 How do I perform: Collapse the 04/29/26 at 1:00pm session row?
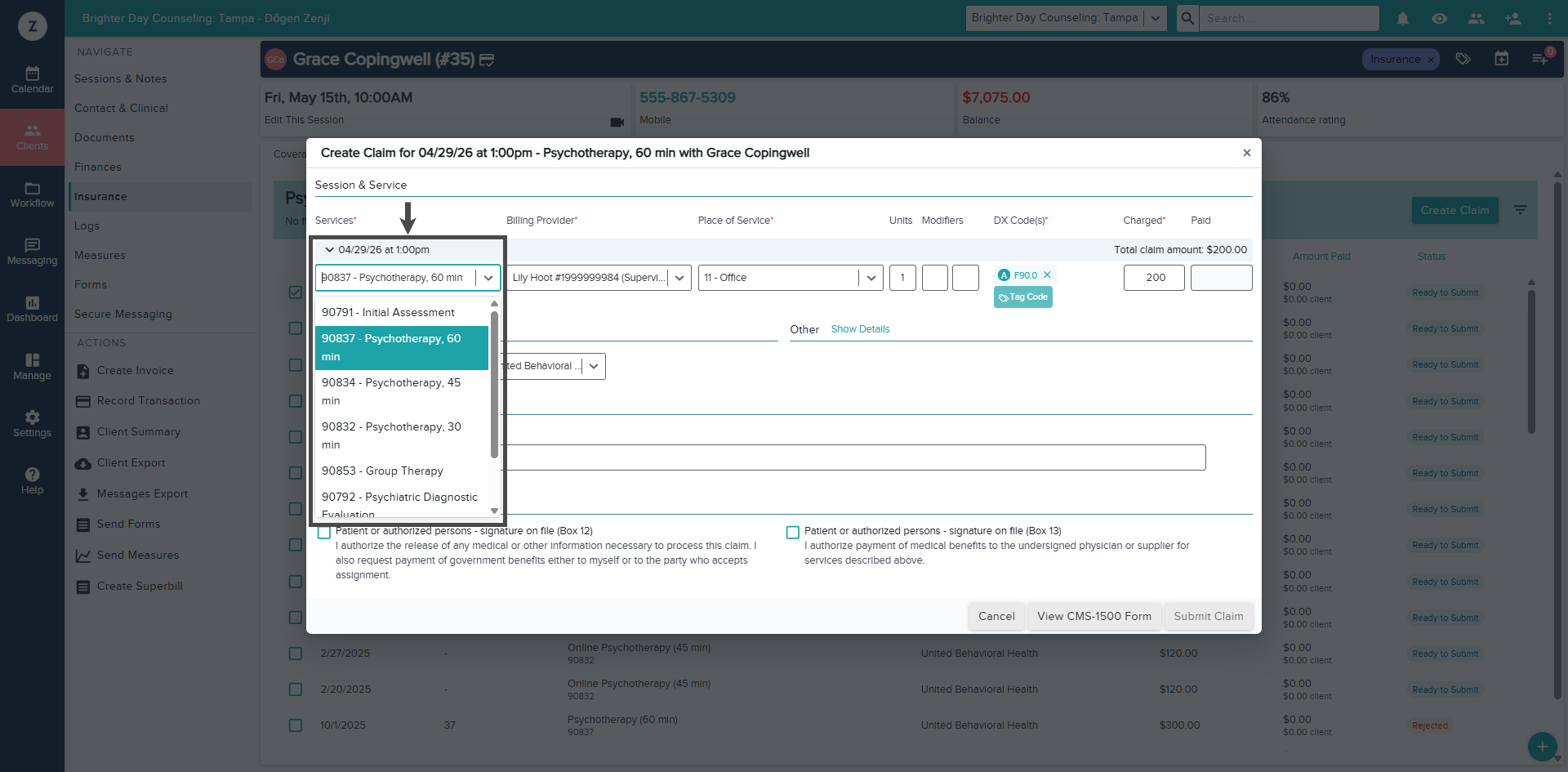[329, 250]
